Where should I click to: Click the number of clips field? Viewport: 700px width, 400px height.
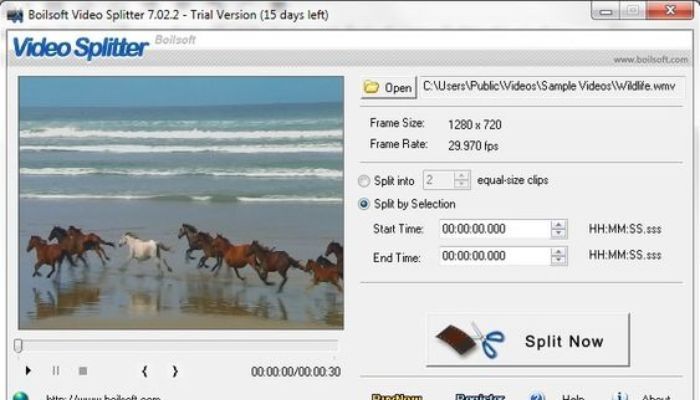[438, 180]
